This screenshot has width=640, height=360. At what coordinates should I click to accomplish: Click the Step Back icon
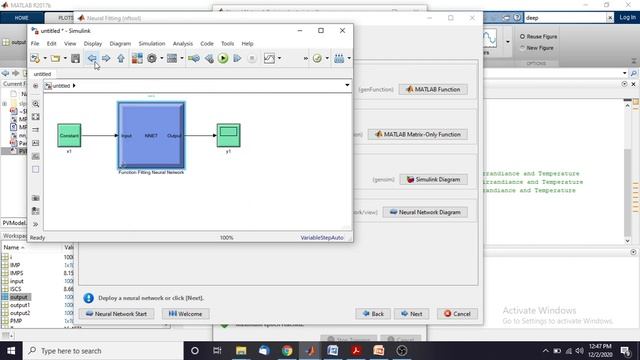209,58
